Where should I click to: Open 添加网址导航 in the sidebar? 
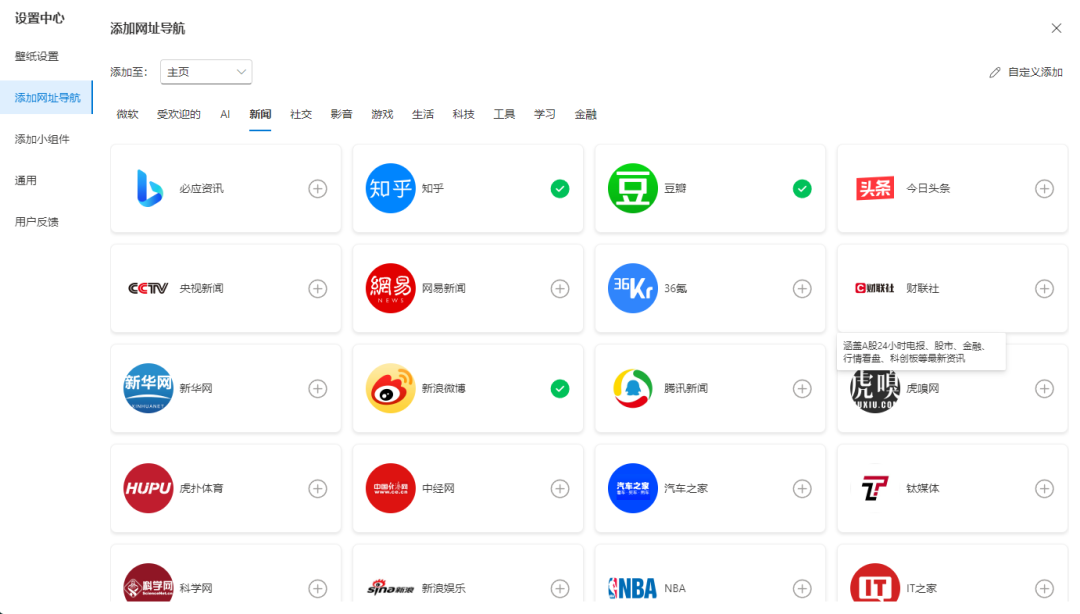point(46,98)
